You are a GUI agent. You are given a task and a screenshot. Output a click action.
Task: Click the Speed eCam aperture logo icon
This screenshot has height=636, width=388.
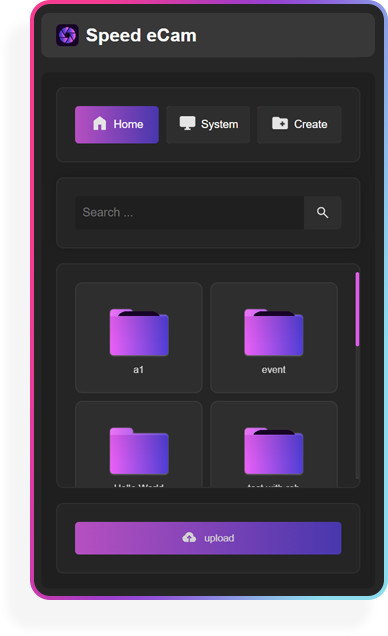point(67,35)
